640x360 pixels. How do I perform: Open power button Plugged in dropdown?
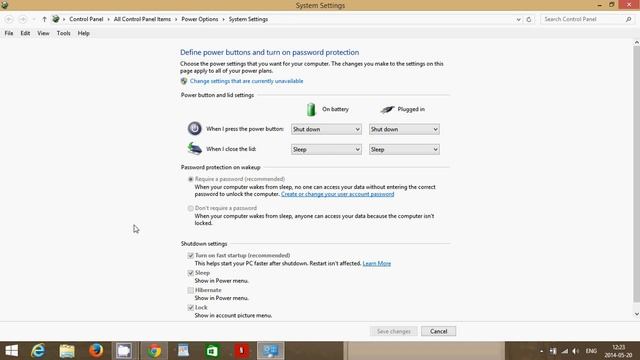coord(404,129)
